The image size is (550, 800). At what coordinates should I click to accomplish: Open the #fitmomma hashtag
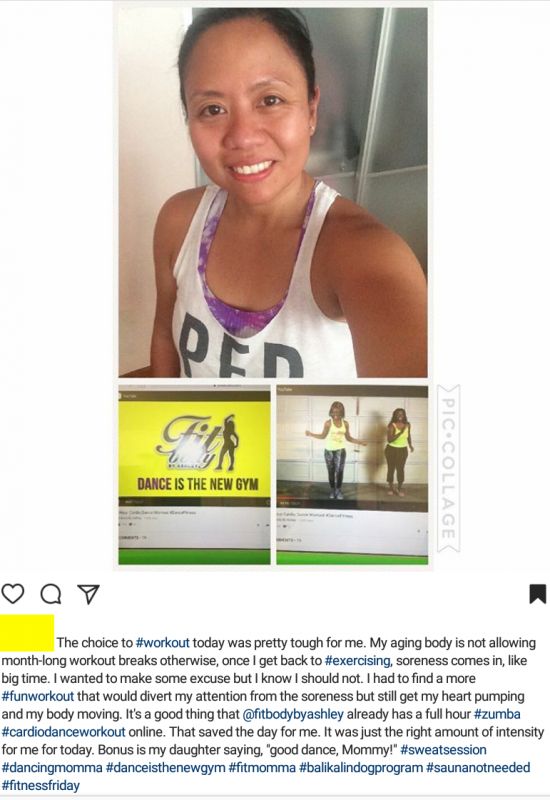point(262,767)
